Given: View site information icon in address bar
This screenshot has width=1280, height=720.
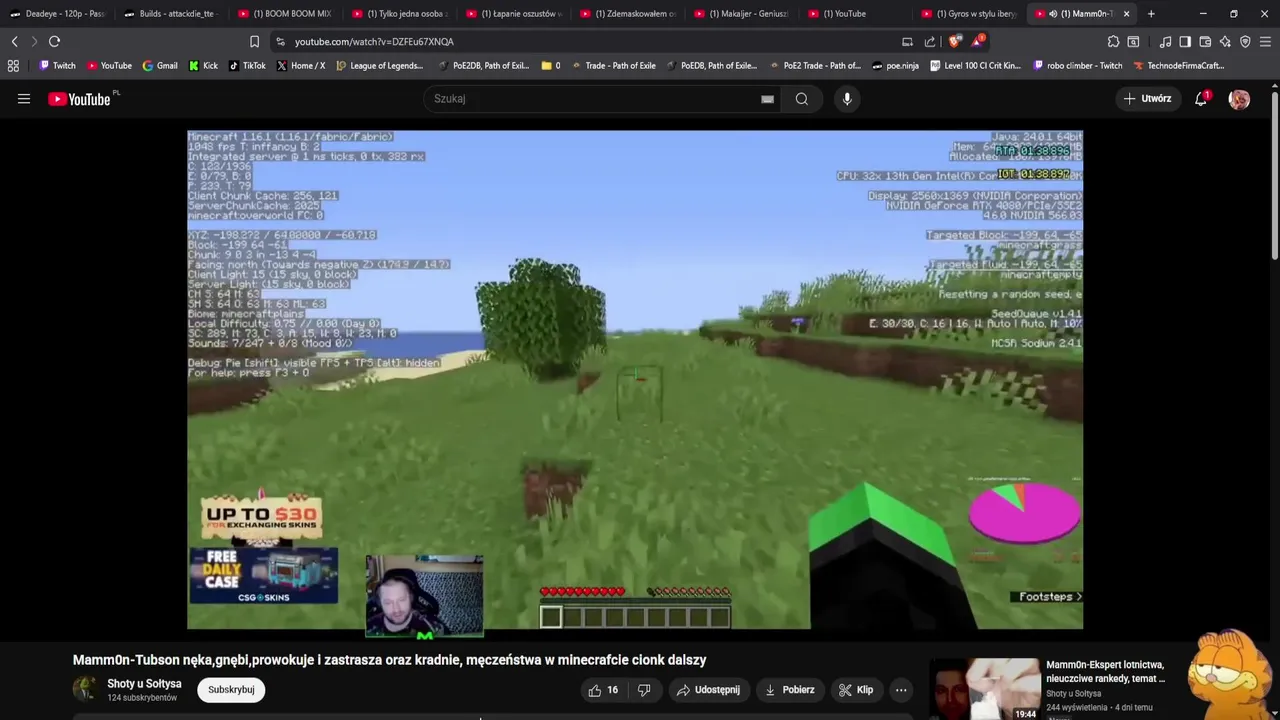Looking at the screenshot, I should [280, 41].
